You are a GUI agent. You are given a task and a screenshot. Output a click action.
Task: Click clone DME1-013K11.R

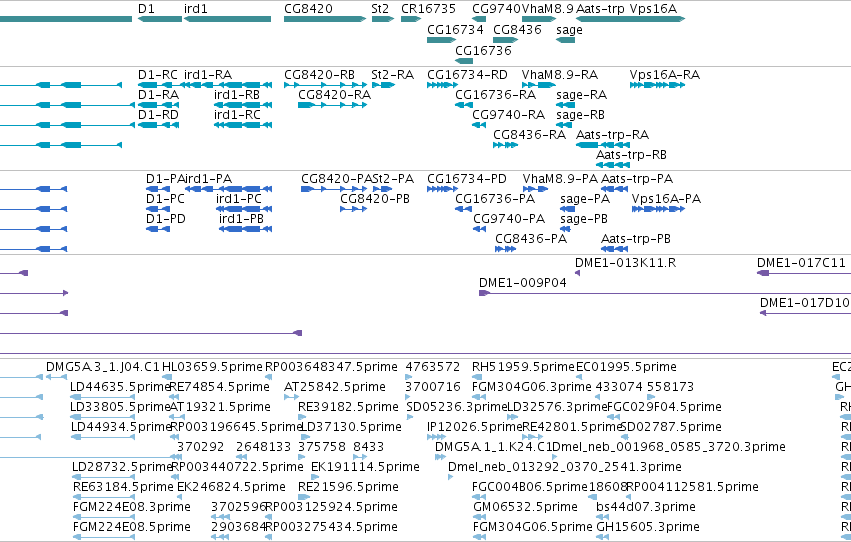625,263
